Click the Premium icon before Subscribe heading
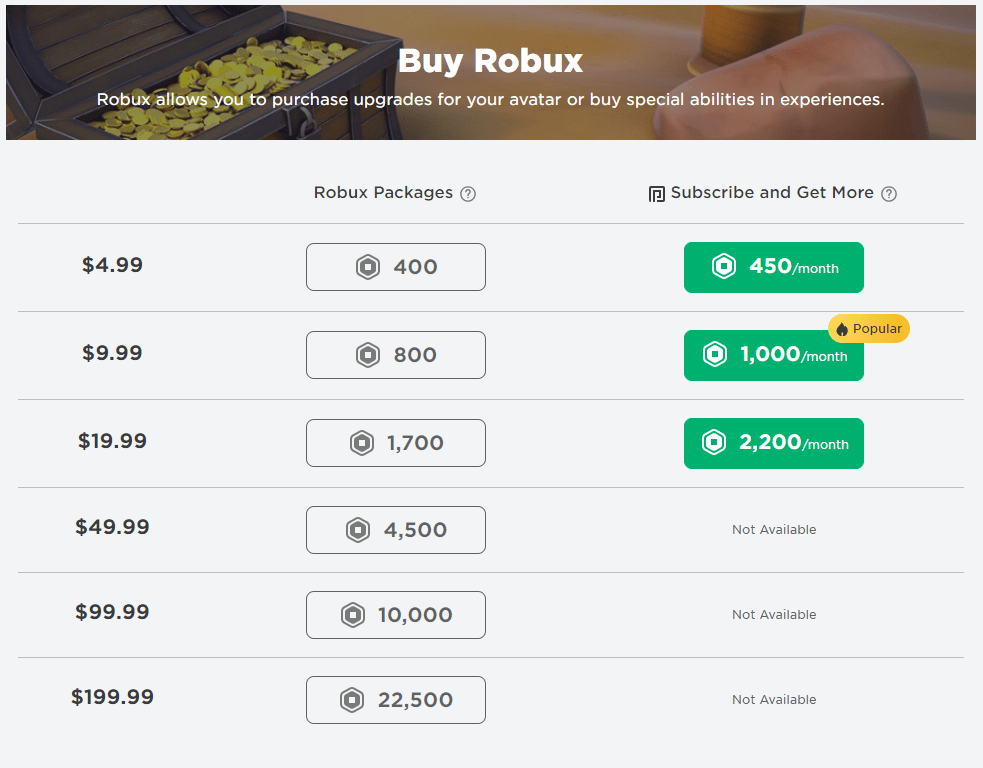This screenshot has width=983, height=768. (656, 194)
